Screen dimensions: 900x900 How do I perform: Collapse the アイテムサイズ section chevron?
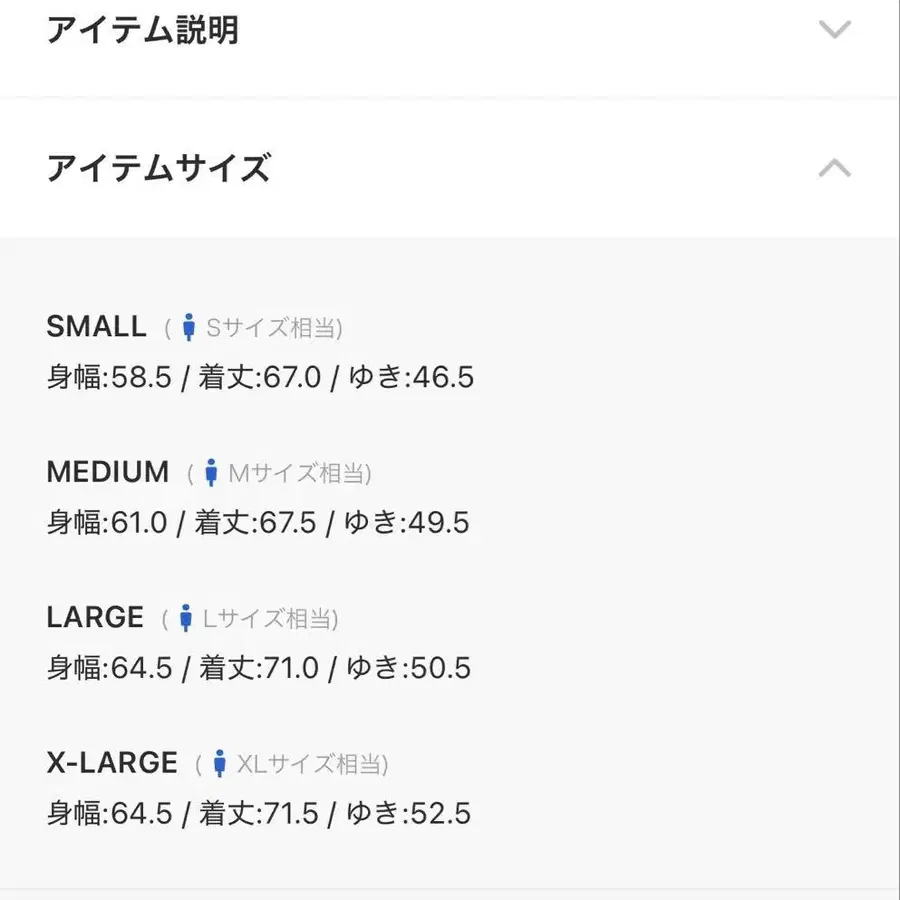(834, 168)
